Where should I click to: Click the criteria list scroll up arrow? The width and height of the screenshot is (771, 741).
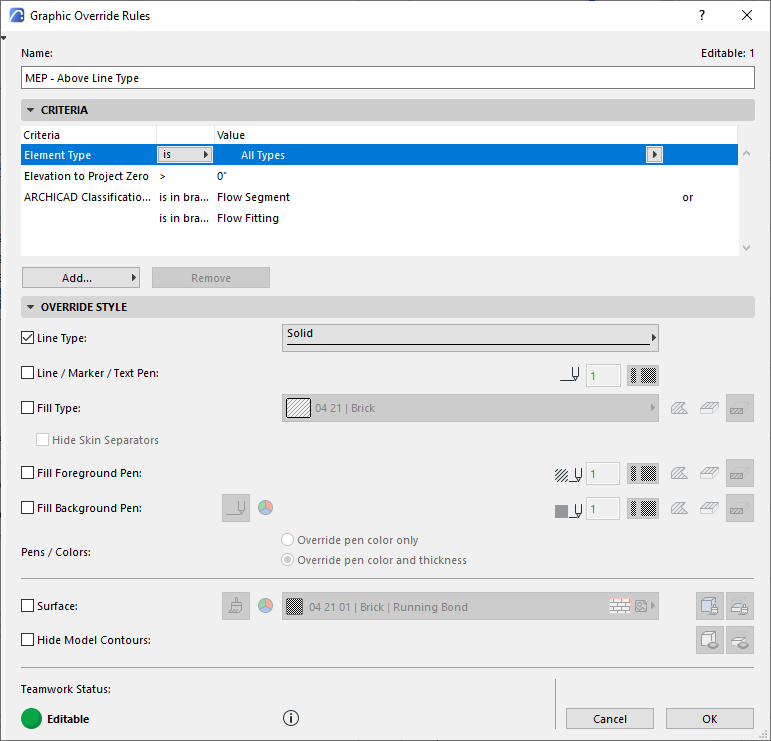(x=746, y=153)
